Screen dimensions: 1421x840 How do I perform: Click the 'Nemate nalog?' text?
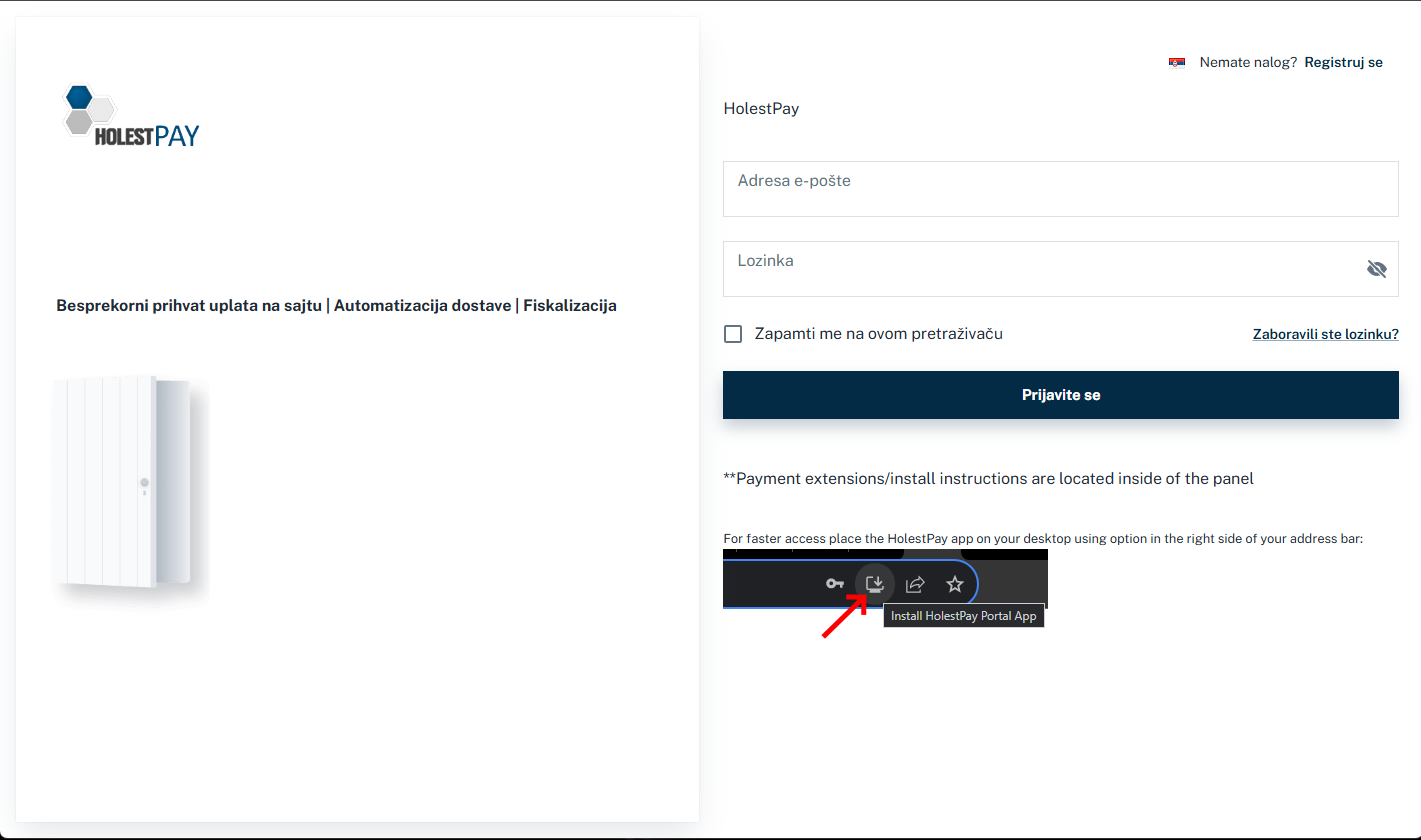point(1248,62)
